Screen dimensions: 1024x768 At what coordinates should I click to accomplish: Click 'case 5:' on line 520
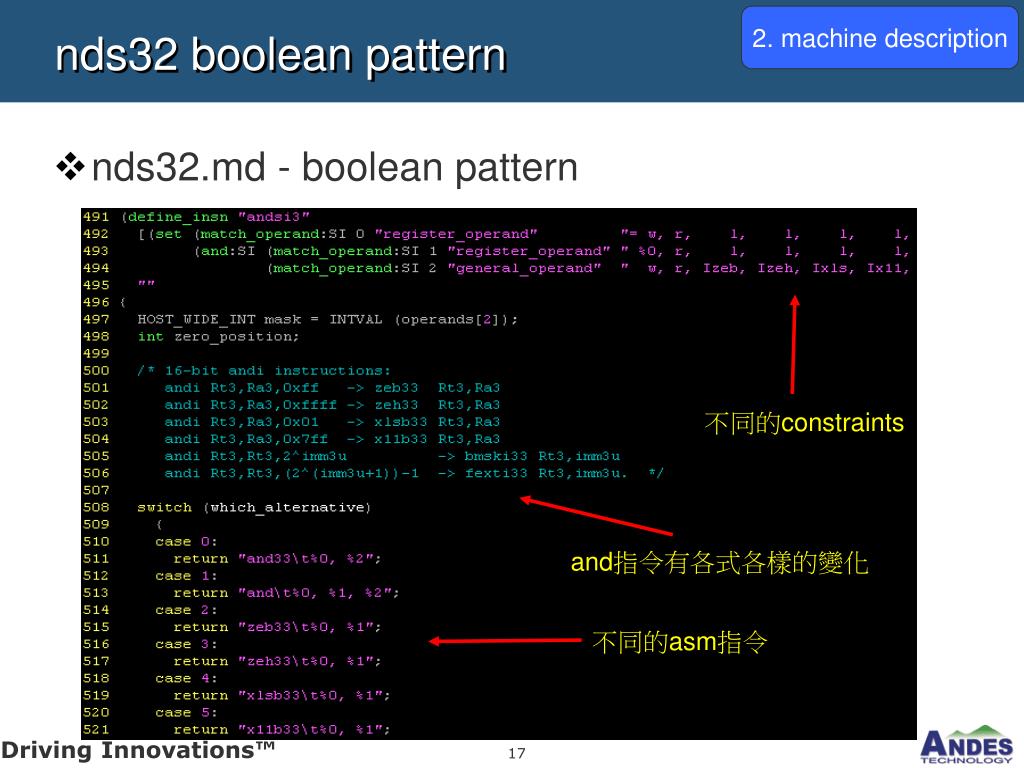click(186, 712)
